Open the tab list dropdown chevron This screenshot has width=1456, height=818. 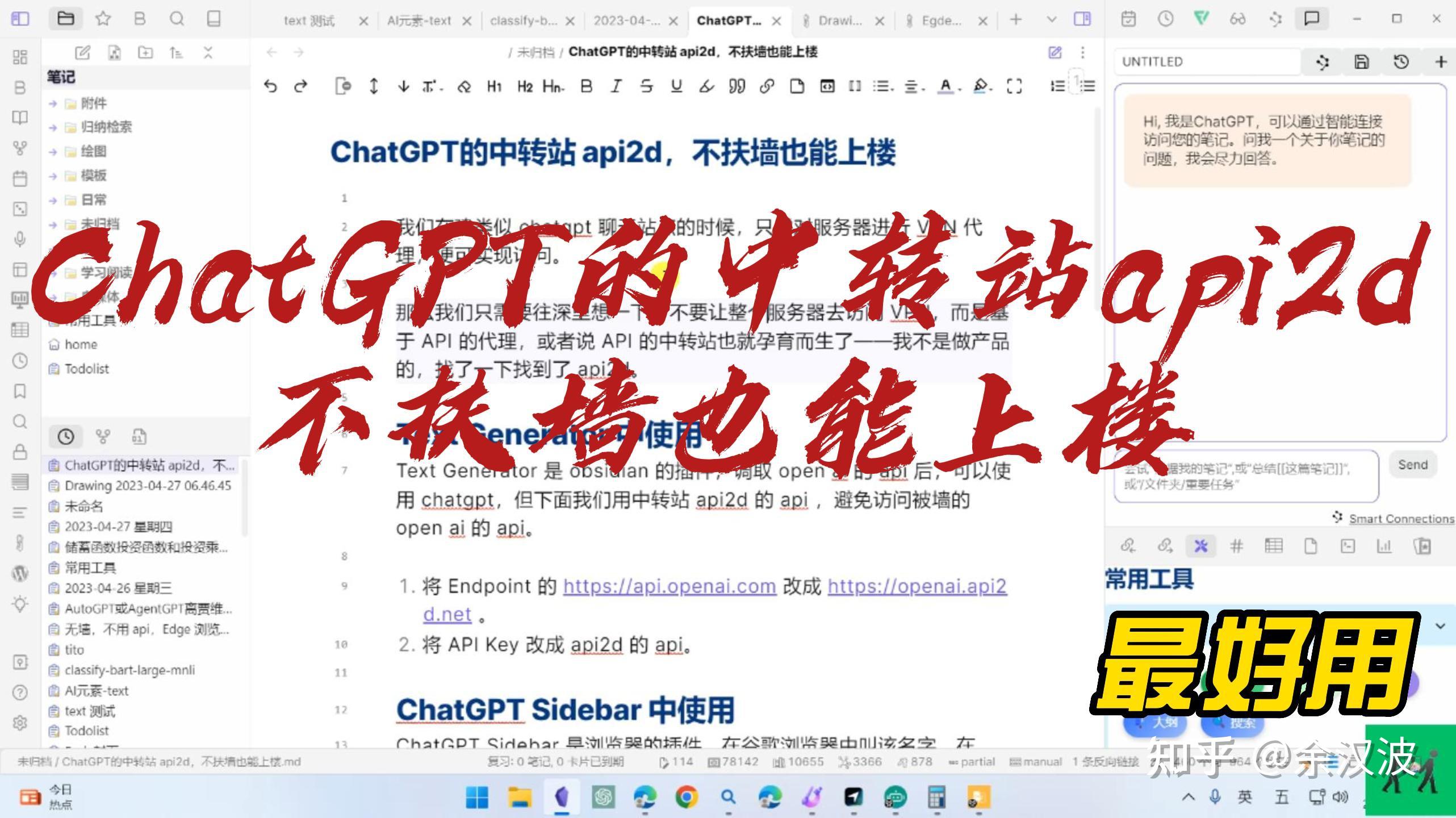point(1051,20)
